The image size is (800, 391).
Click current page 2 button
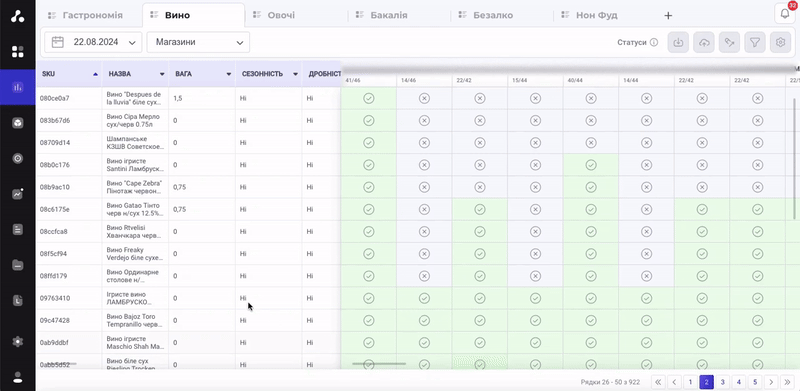click(707, 382)
